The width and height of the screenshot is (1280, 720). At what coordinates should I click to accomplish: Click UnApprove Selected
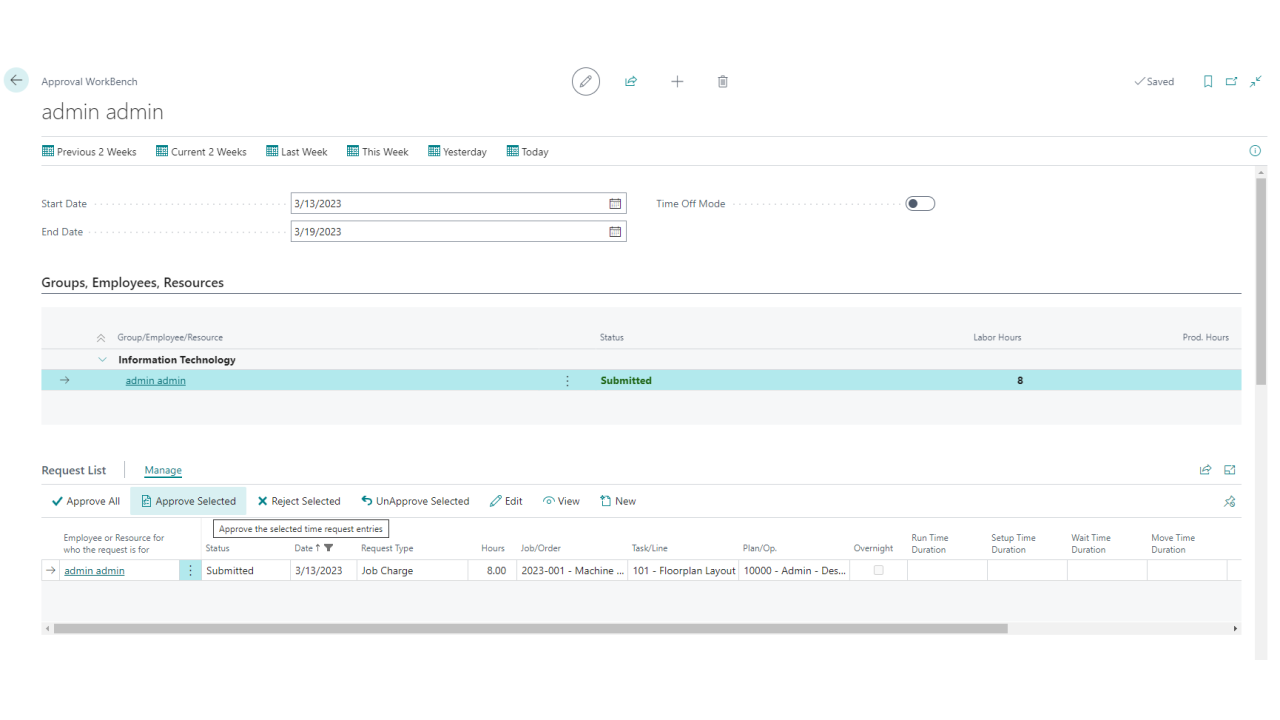[415, 501]
